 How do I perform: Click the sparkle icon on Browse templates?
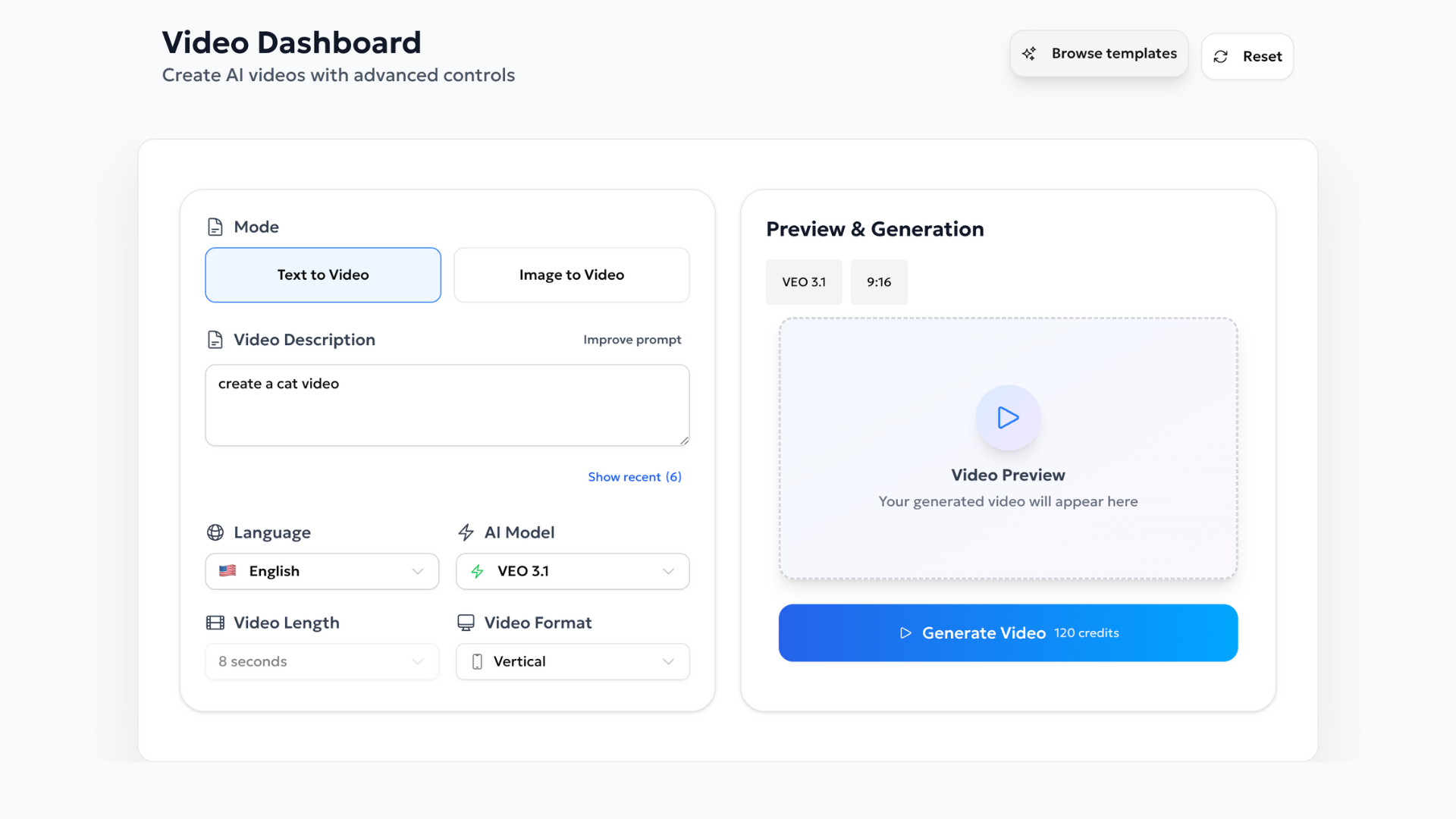pyautogui.click(x=1029, y=53)
